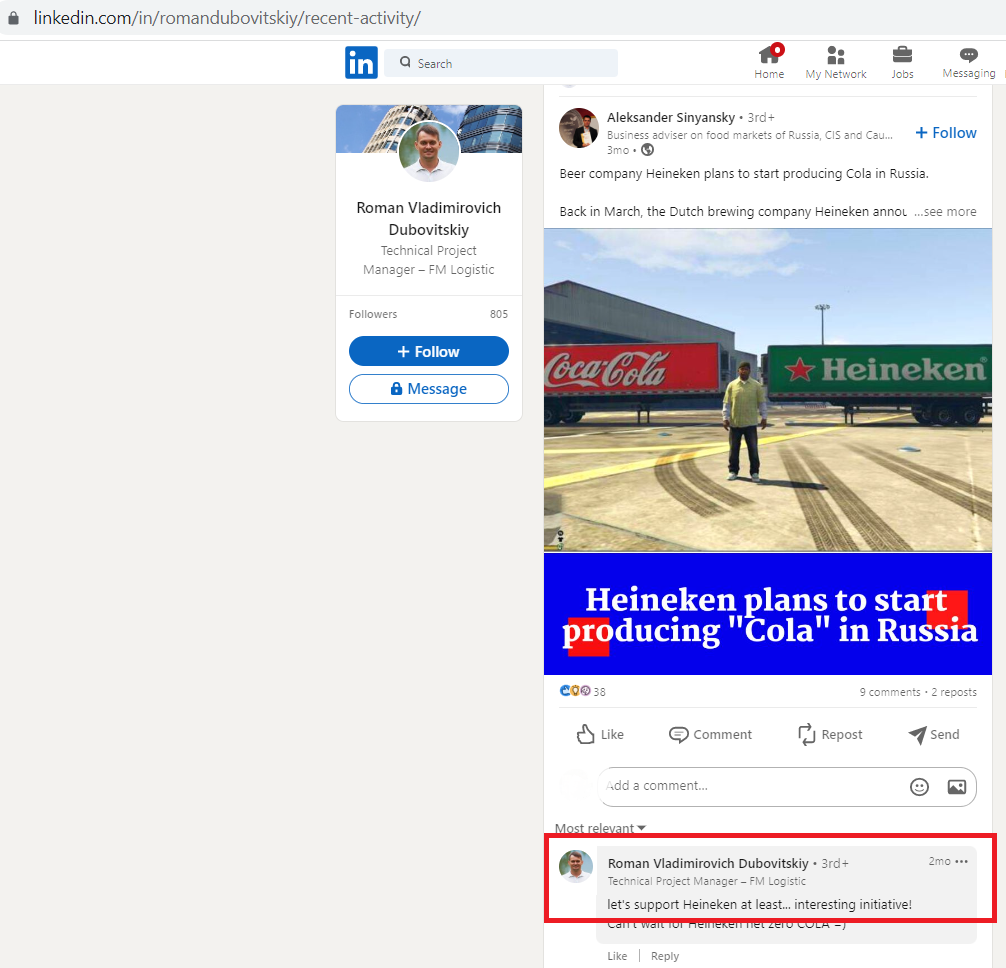Open commenter Roman Dubovitskiy's avatar
The height and width of the screenshot is (968, 1006).
(x=575, y=867)
